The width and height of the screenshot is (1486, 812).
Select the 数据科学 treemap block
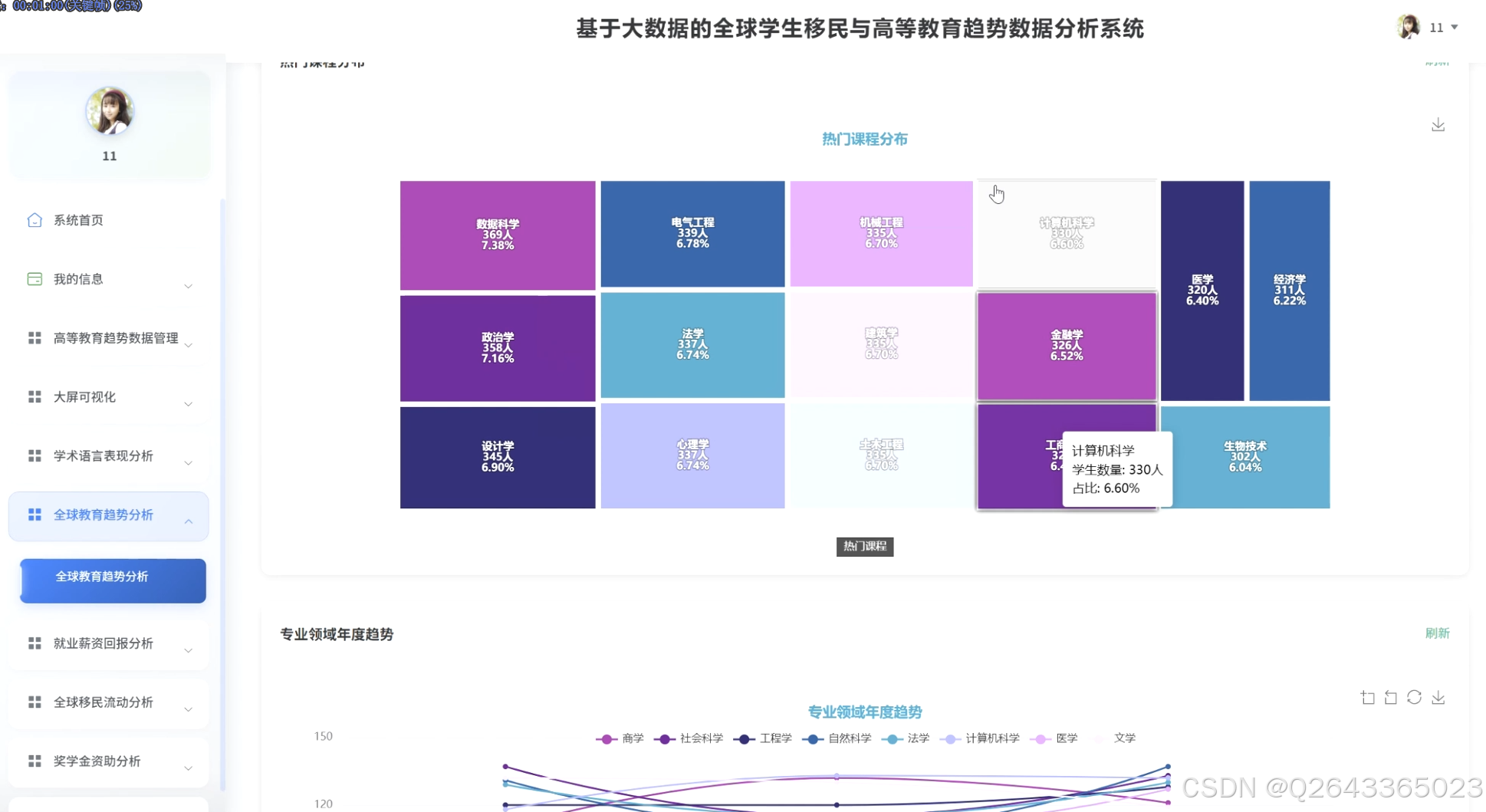point(498,235)
